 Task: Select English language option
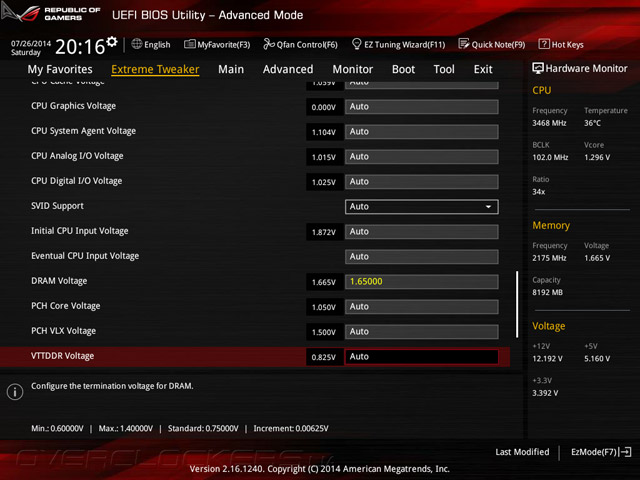coord(157,44)
